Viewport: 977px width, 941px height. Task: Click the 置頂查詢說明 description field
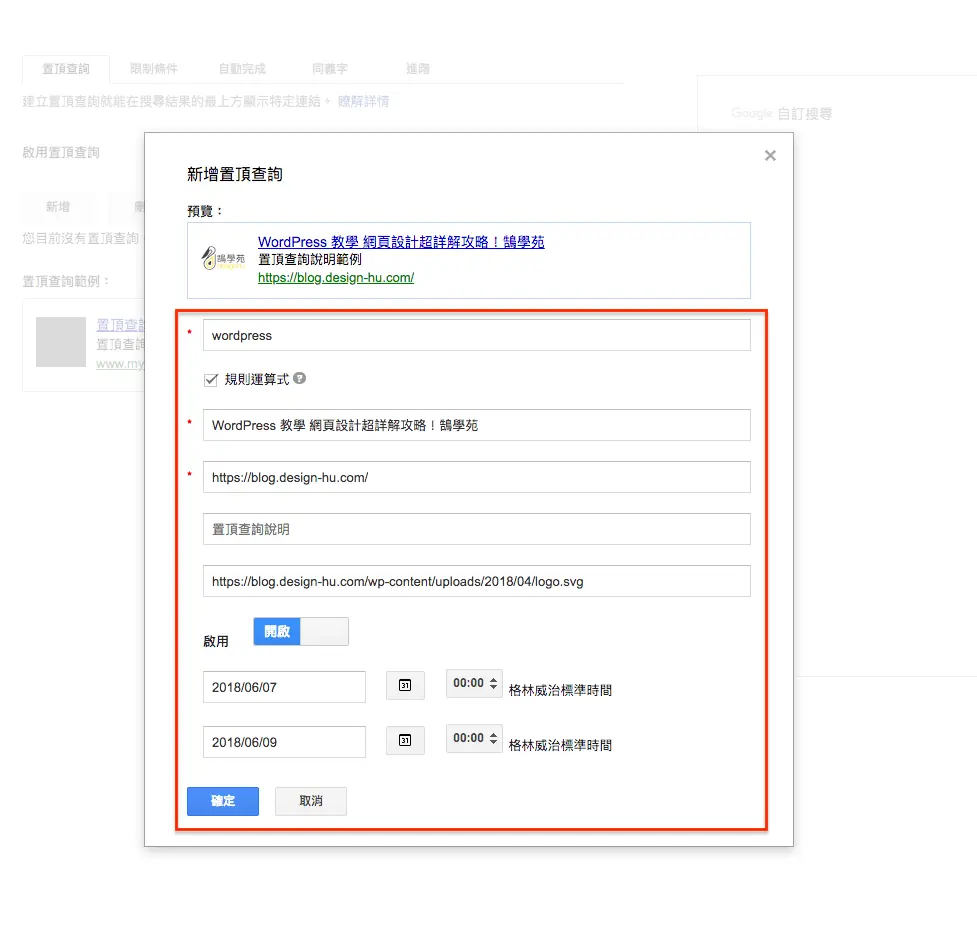(477, 529)
